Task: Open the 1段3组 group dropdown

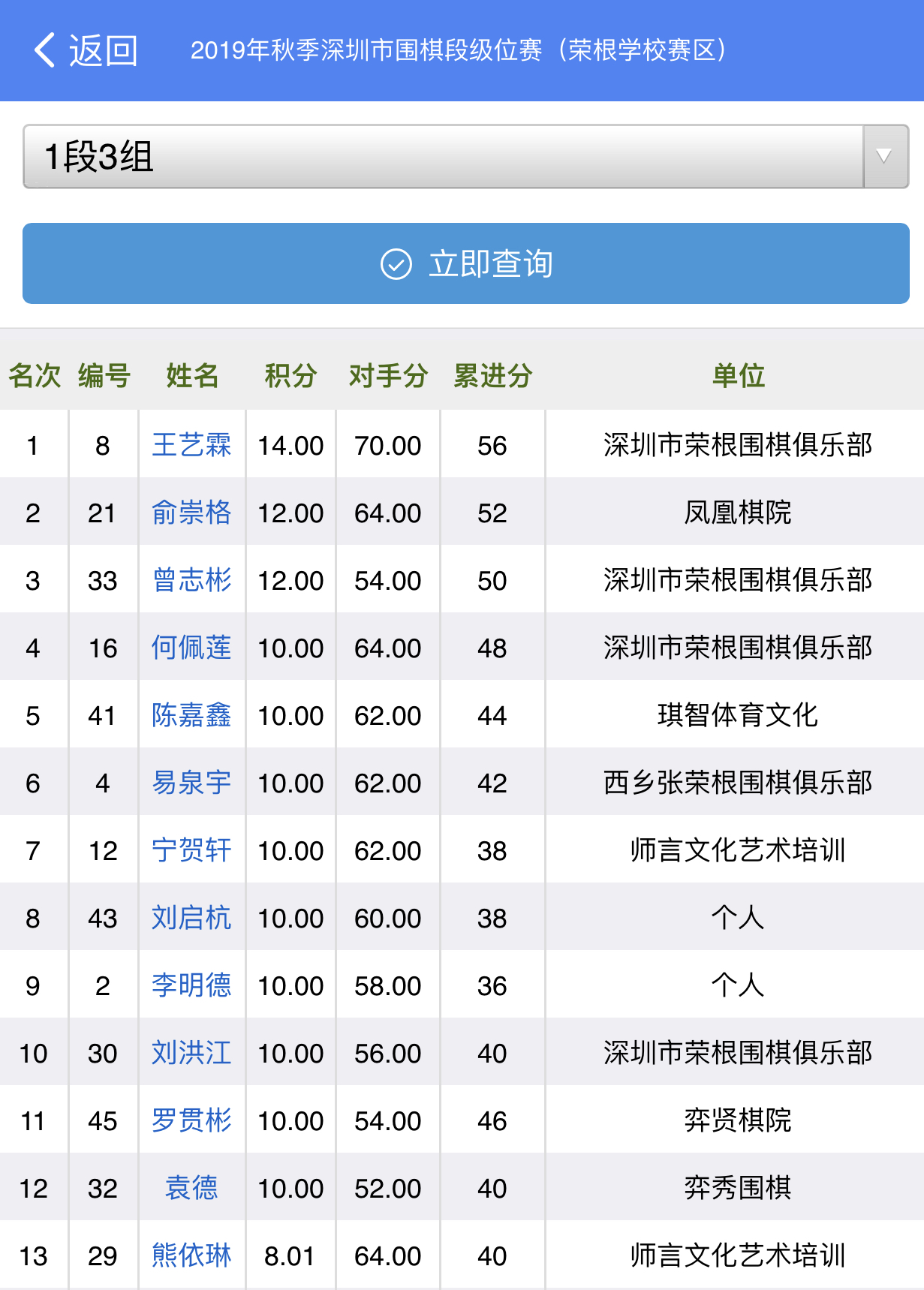Action: (x=443, y=157)
